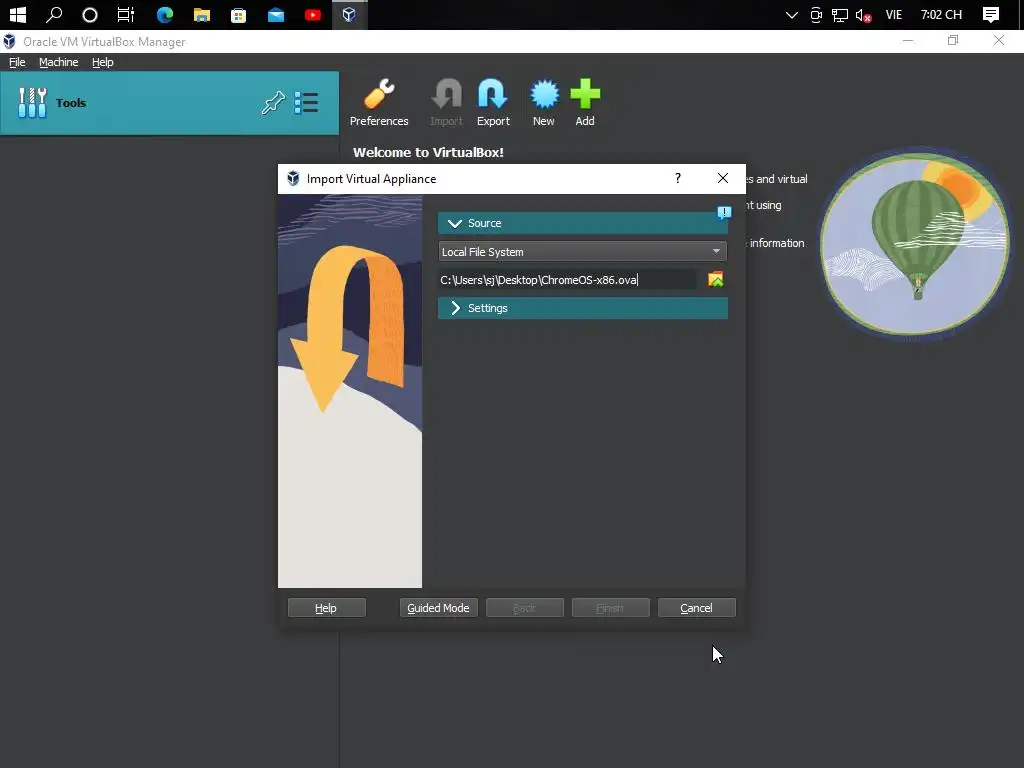This screenshot has width=1024, height=768.
Task: Restore the VirtualBox Manager window size
Action: (953, 40)
